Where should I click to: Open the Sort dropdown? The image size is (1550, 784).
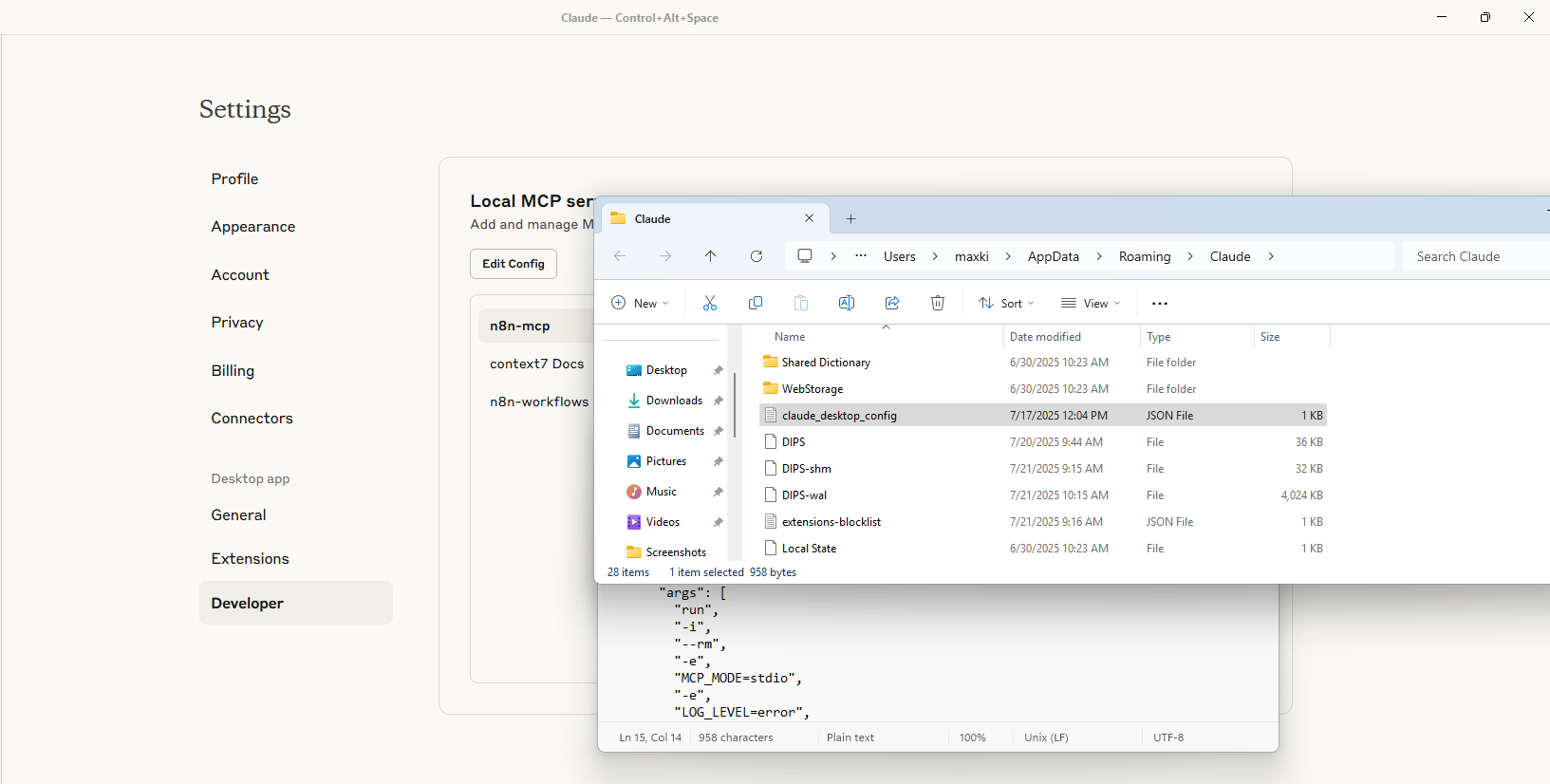coord(1006,304)
